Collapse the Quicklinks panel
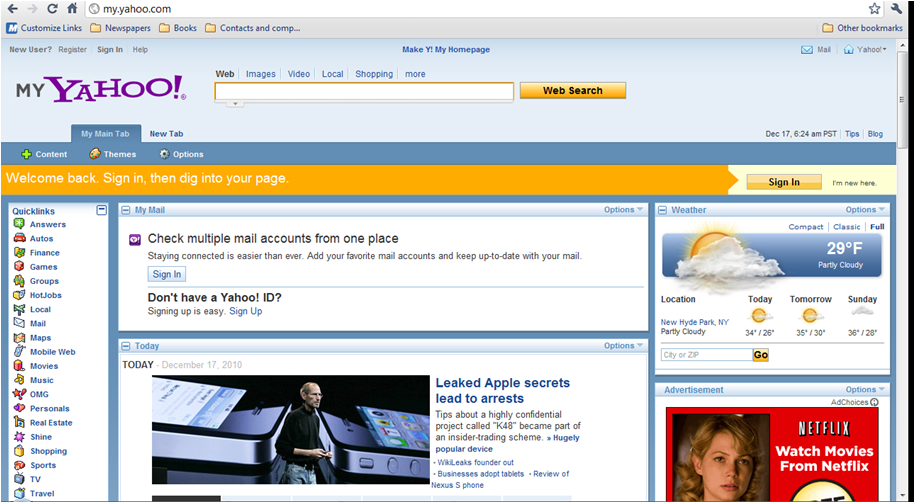The image size is (915, 503). point(101,210)
